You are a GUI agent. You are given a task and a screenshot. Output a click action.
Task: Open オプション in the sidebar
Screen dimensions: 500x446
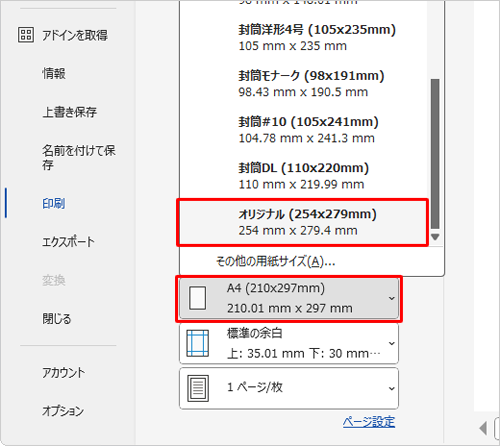tap(63, 411)
